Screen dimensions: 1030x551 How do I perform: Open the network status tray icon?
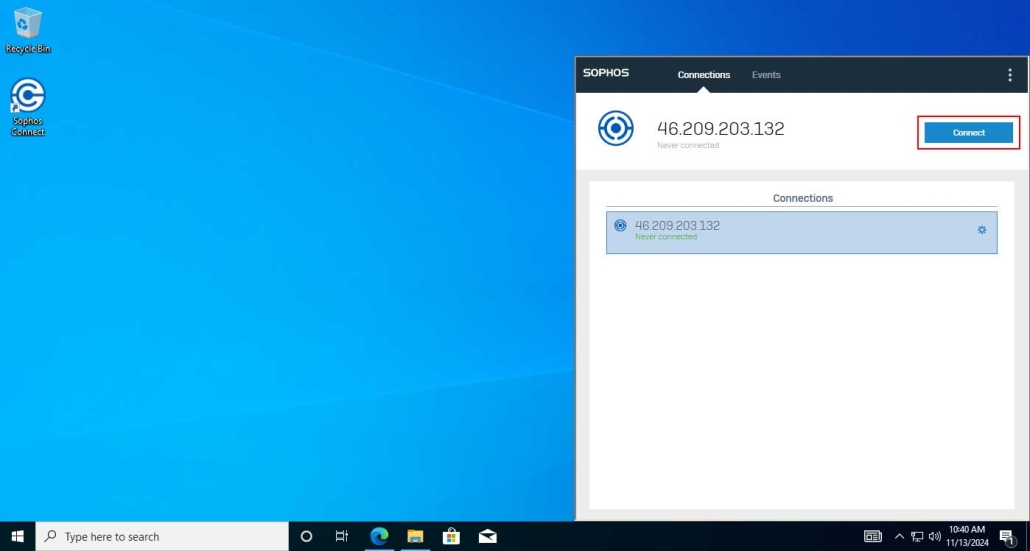click(x=917, y=537)
